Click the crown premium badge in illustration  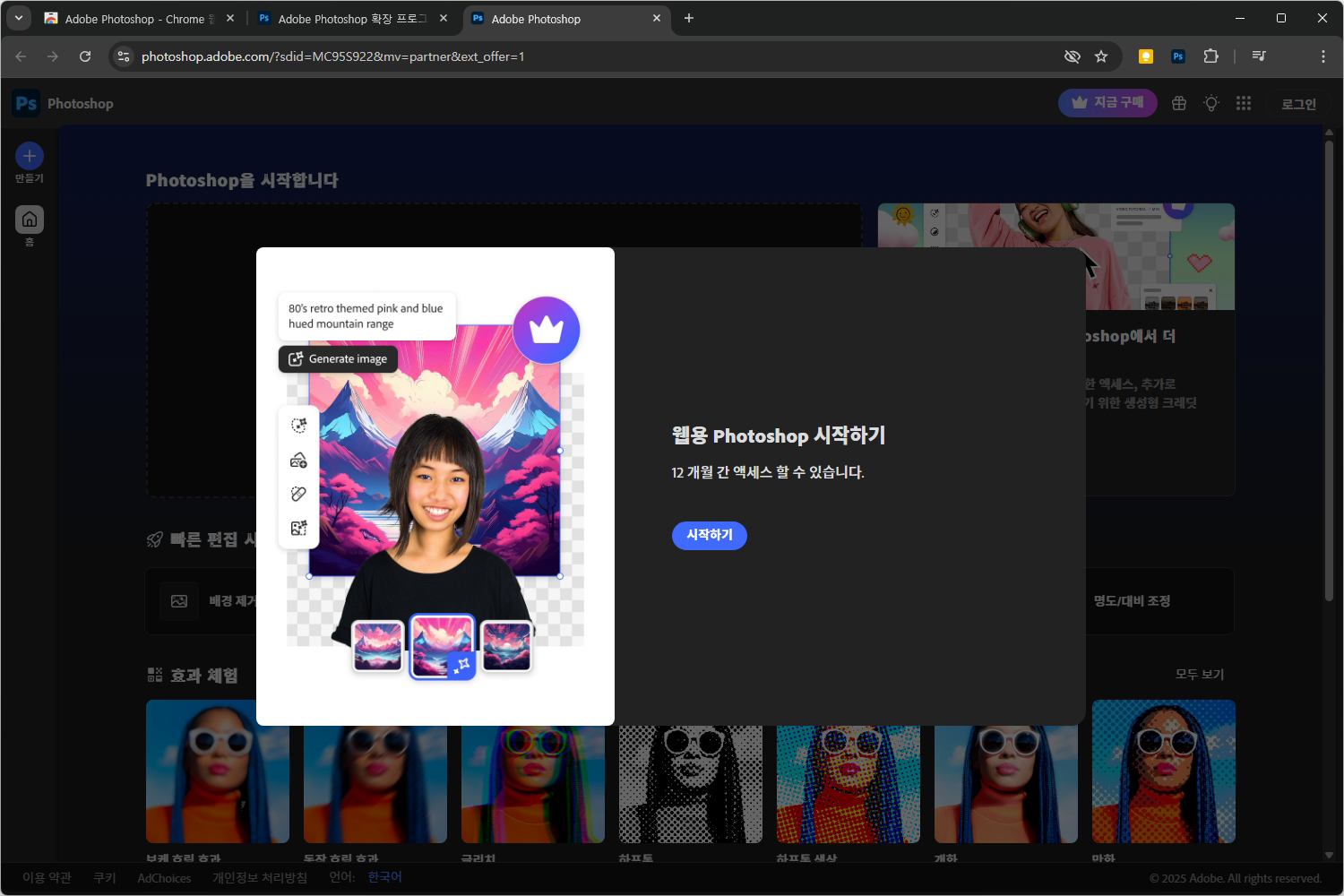tap(547, 330)
